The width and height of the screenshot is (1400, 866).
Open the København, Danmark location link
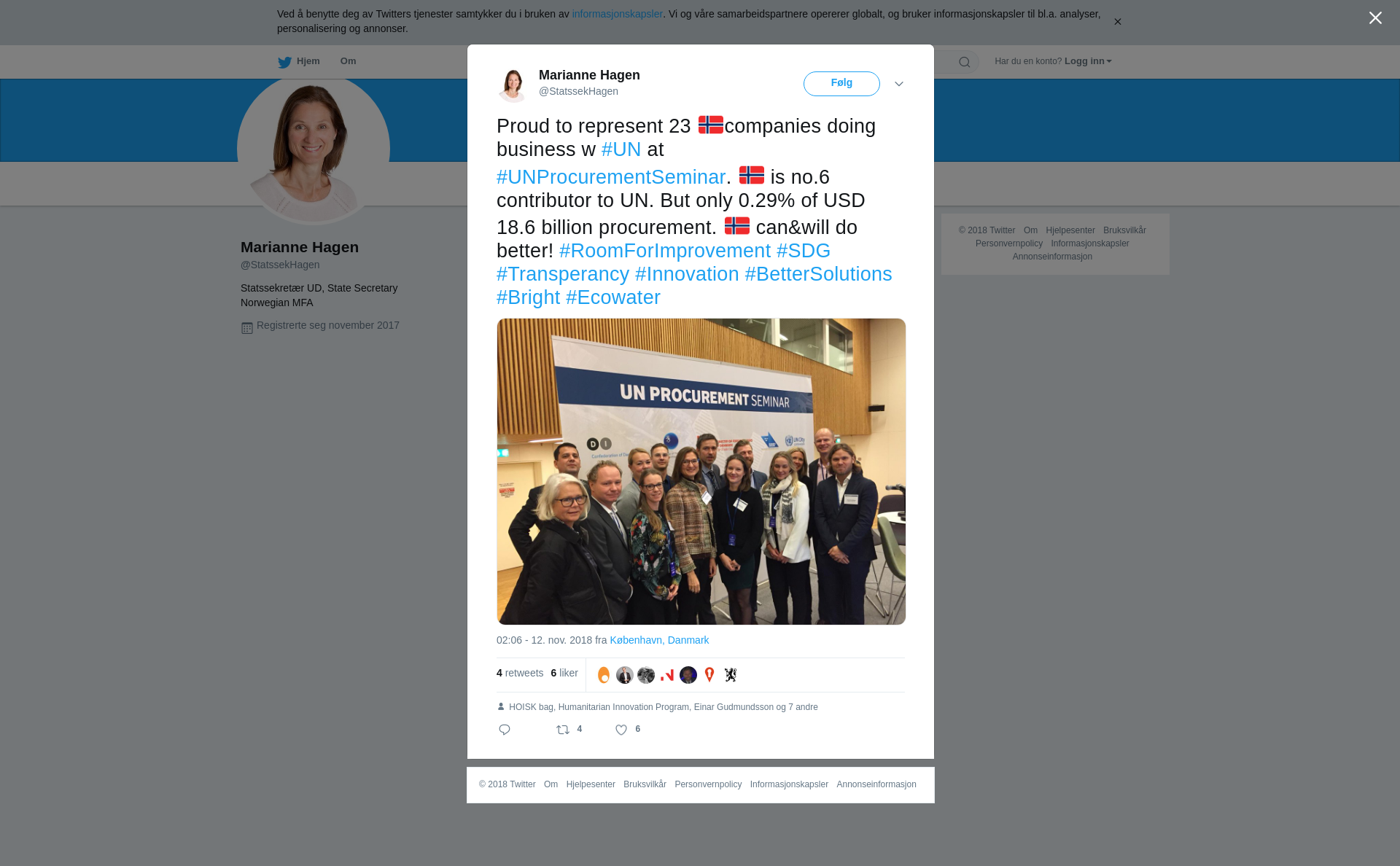659,640
